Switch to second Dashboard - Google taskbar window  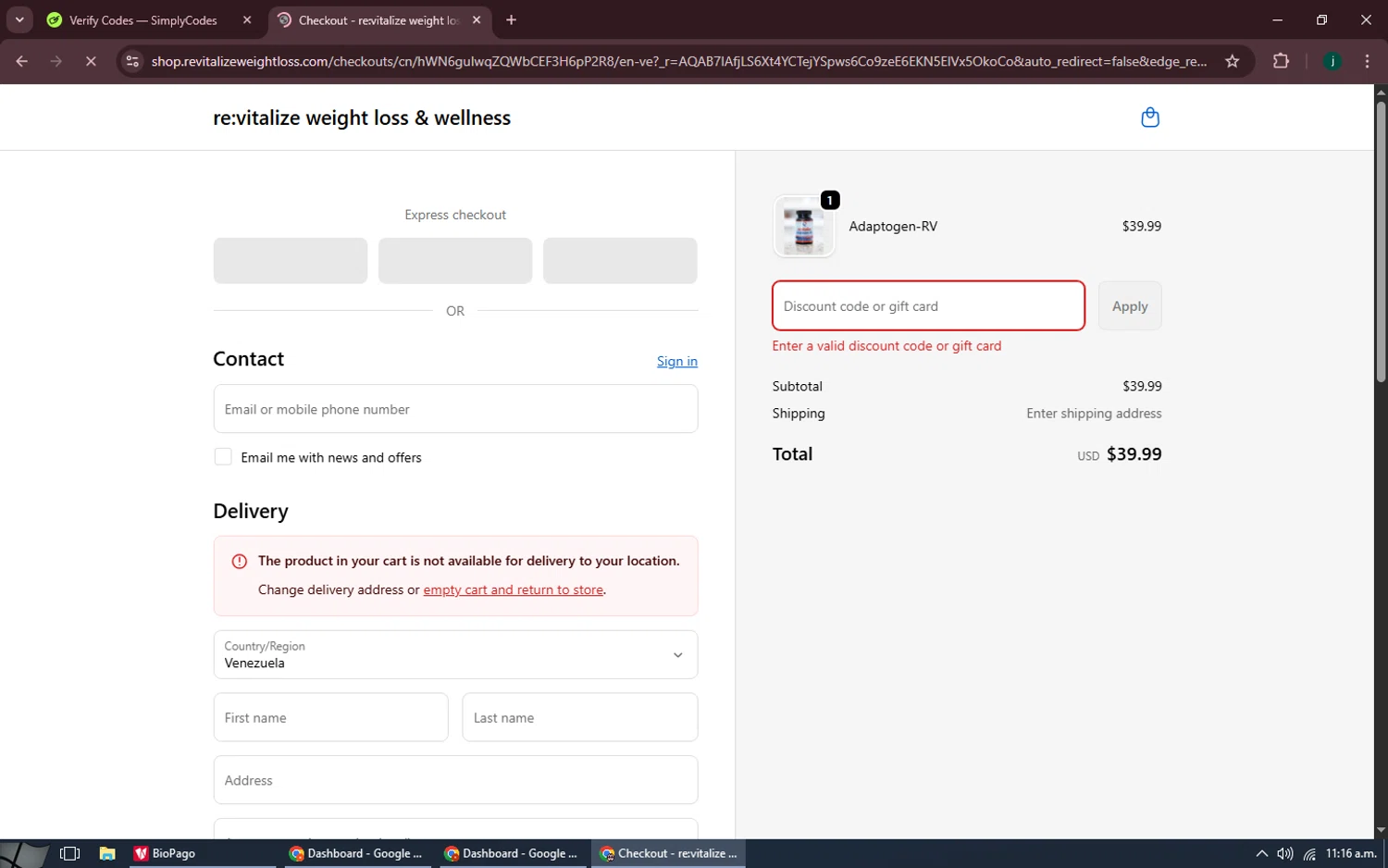click(x=512, y=853)
